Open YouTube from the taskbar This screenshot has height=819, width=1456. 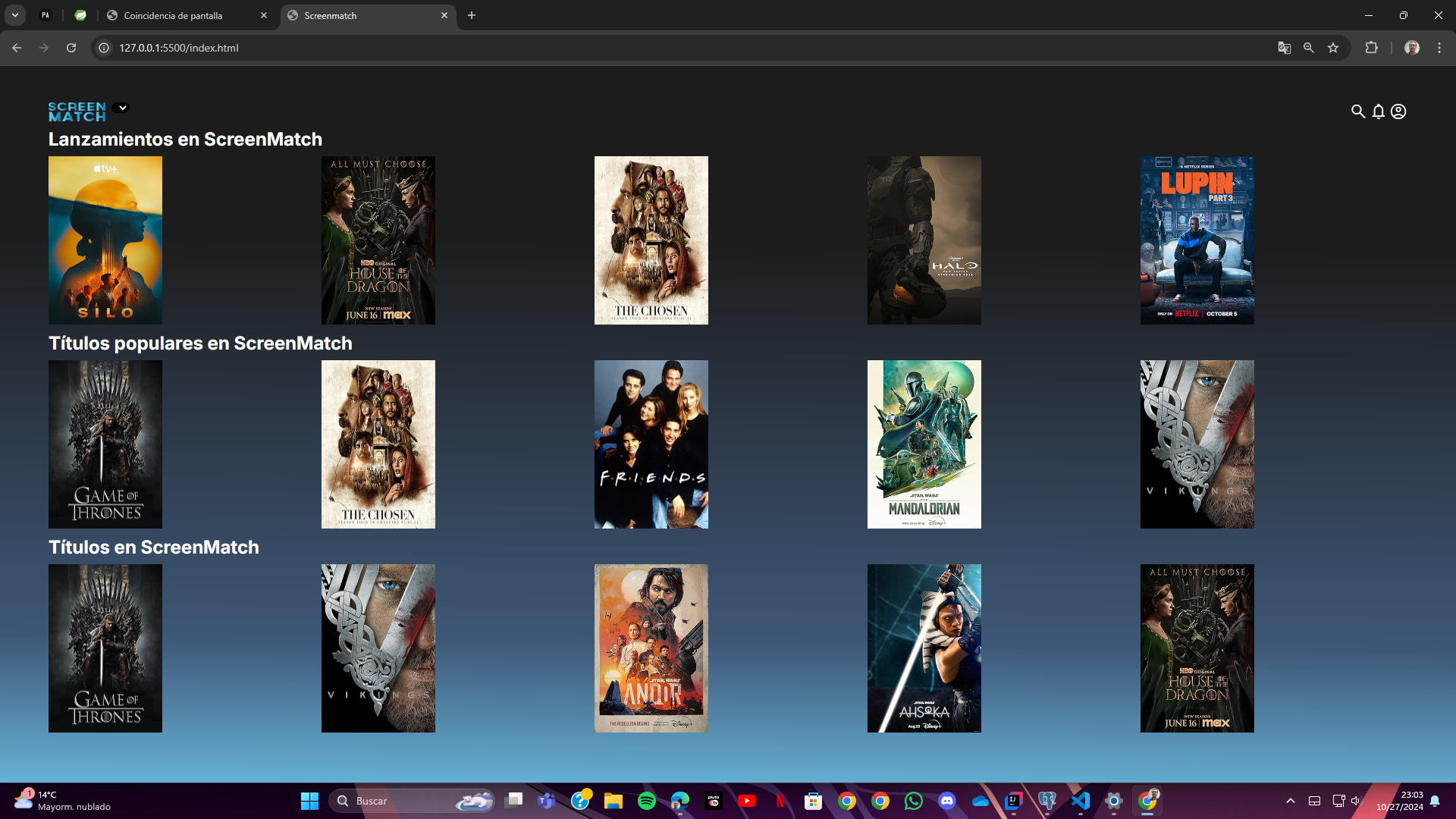[747, 801]
